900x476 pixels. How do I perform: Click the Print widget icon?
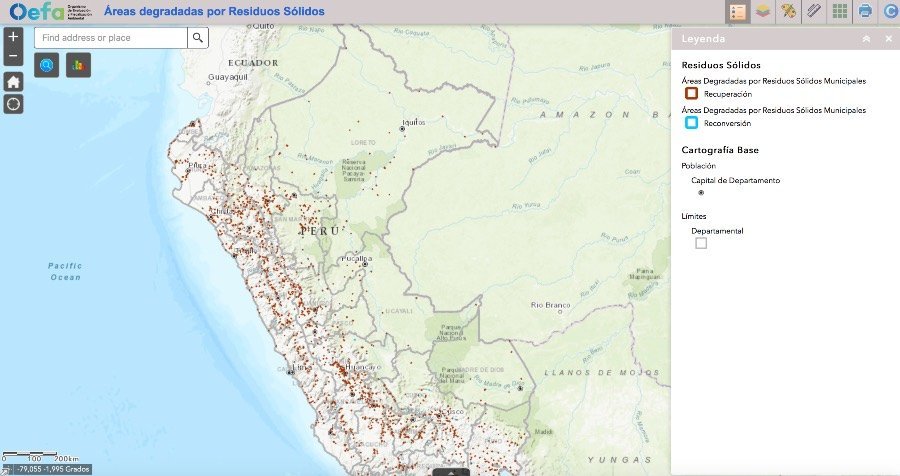(865, 12)
